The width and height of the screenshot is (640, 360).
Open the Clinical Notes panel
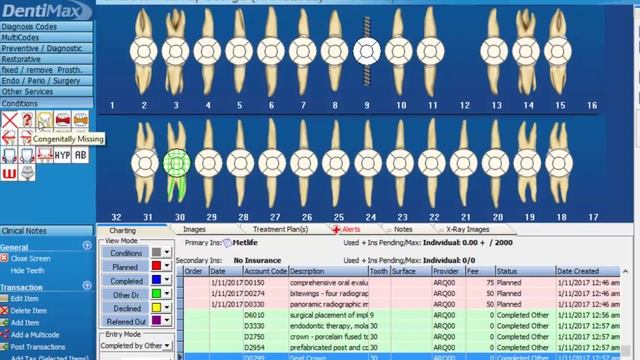click(x=47, y=231)
